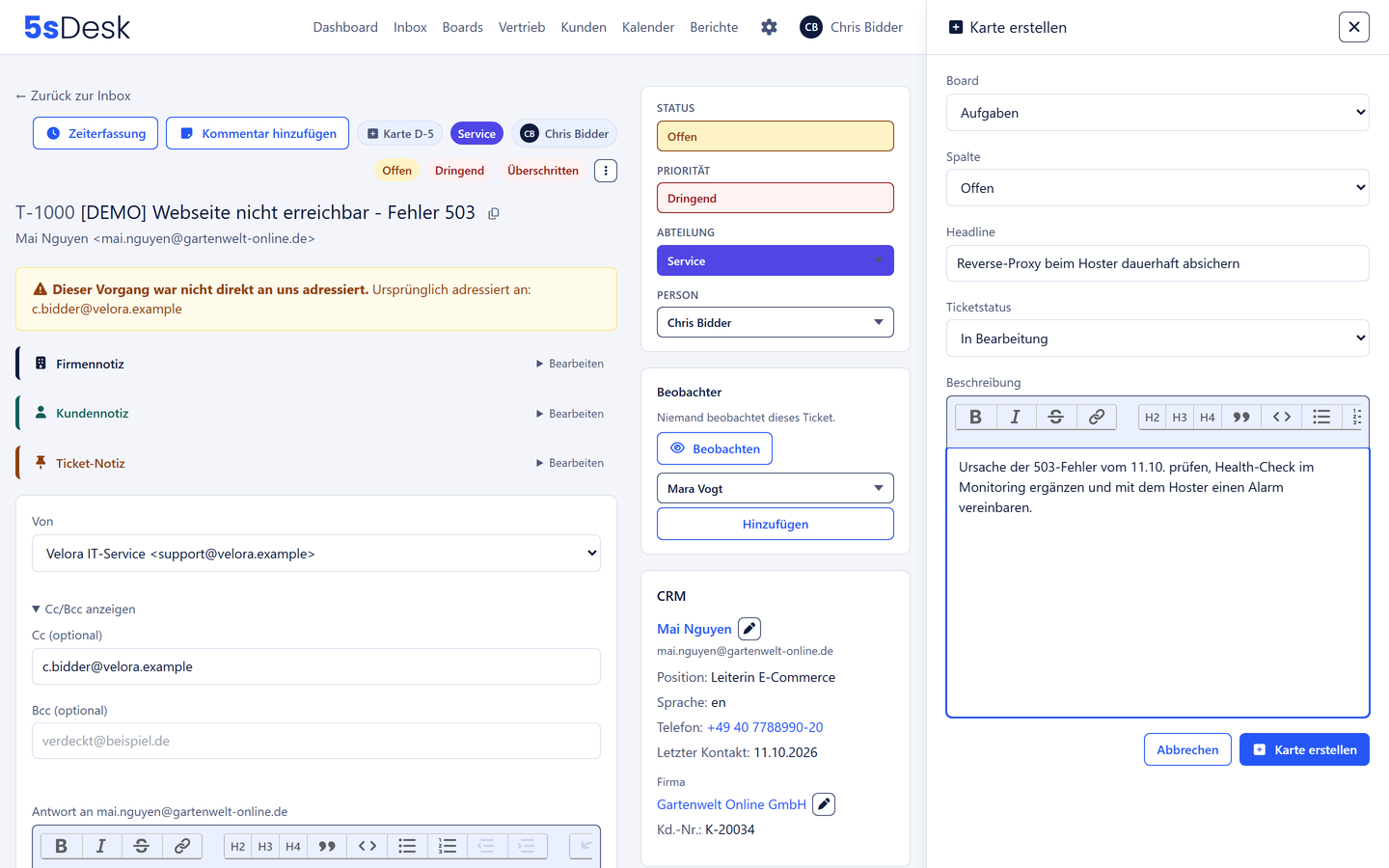Edit contact Mai Nguyen pencil icon
This screenshot has width=1389, height=868.
[x=749, y=629]
